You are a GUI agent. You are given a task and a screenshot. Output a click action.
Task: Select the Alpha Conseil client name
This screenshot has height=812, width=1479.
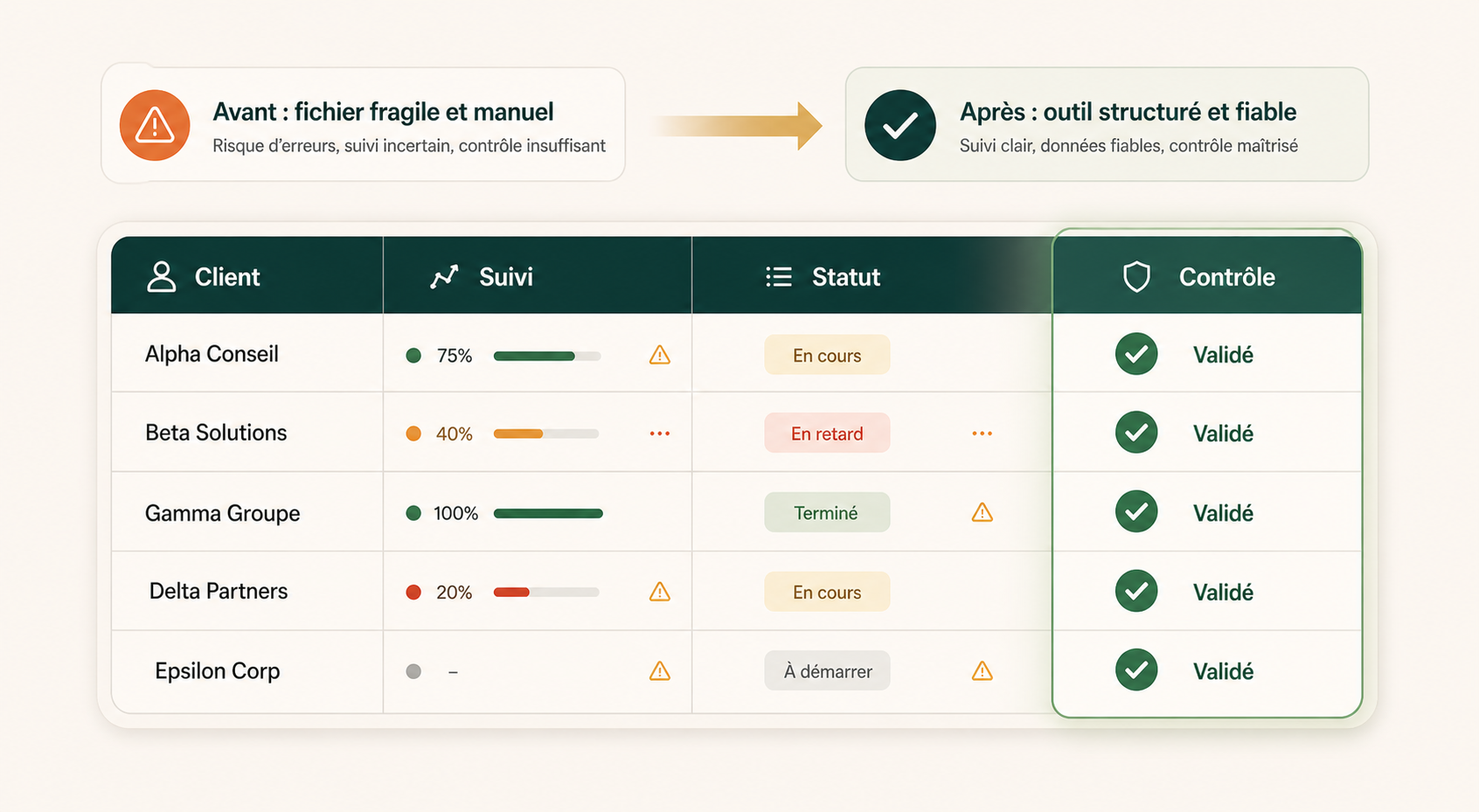(212, 354)
